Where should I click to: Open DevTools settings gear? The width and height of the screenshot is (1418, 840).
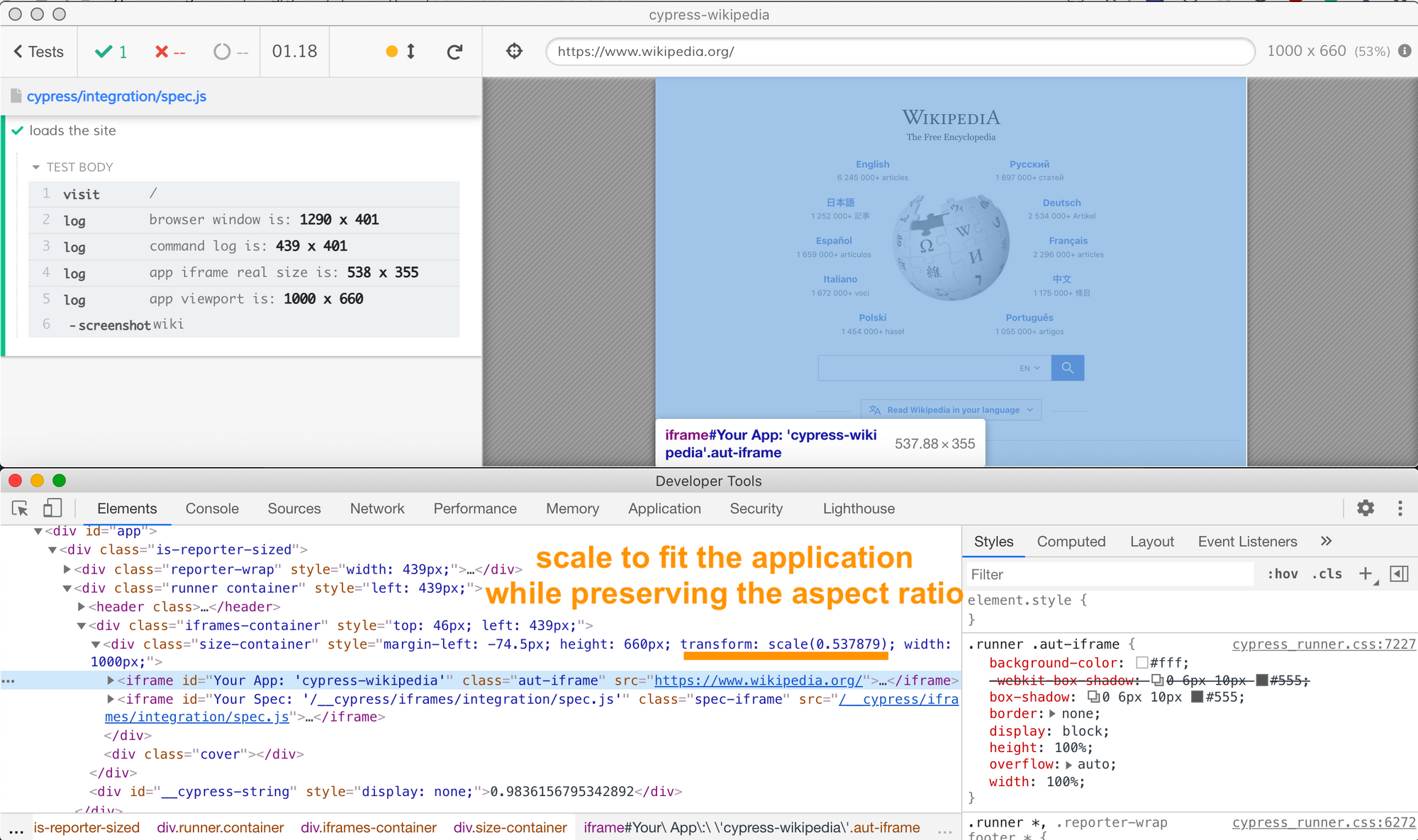click(1365, 508)
